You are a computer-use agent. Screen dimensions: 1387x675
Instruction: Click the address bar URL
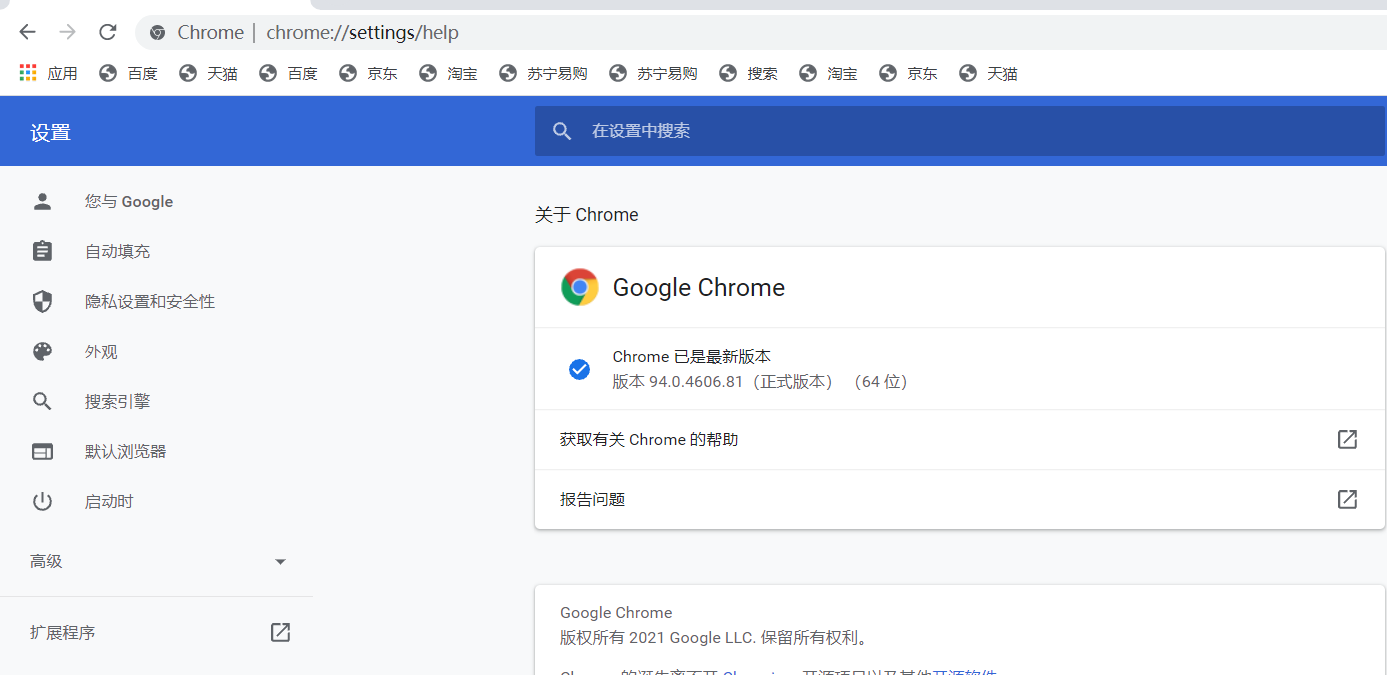pyautogui.click(x=362, y=32)
